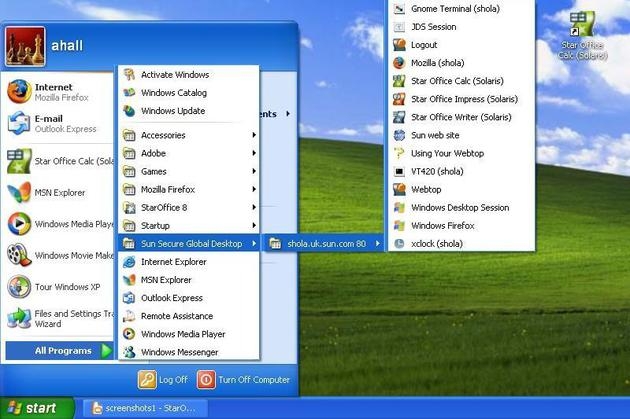Select Windows Firefox in the shola submenu

pos(461,226)
